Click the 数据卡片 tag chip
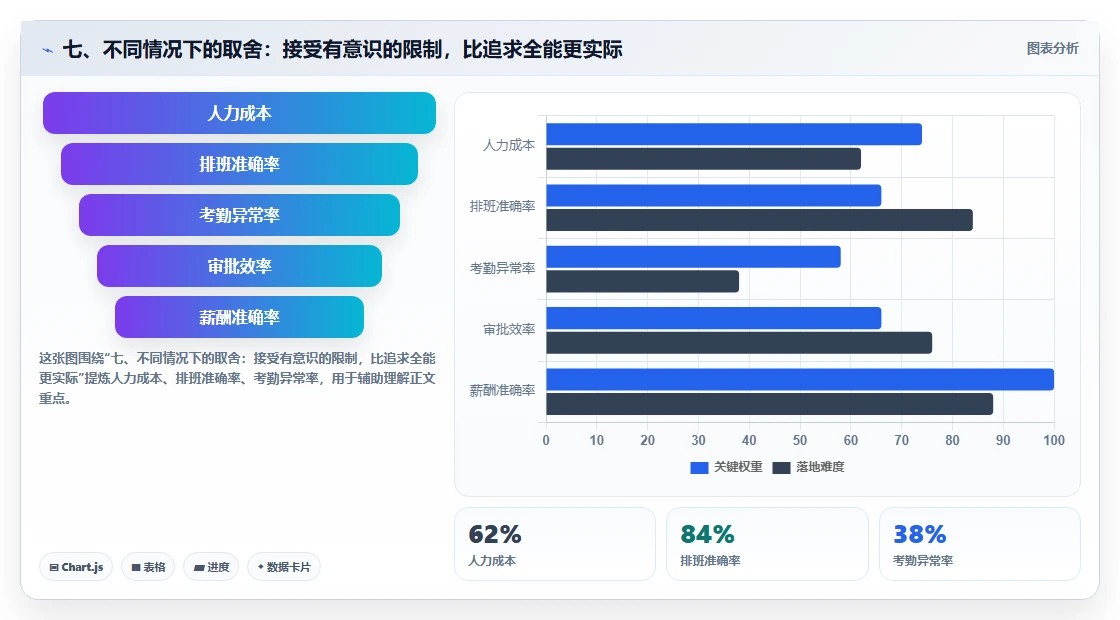Viewport: 1120px width, 620px height. click(x=284, y=567)
